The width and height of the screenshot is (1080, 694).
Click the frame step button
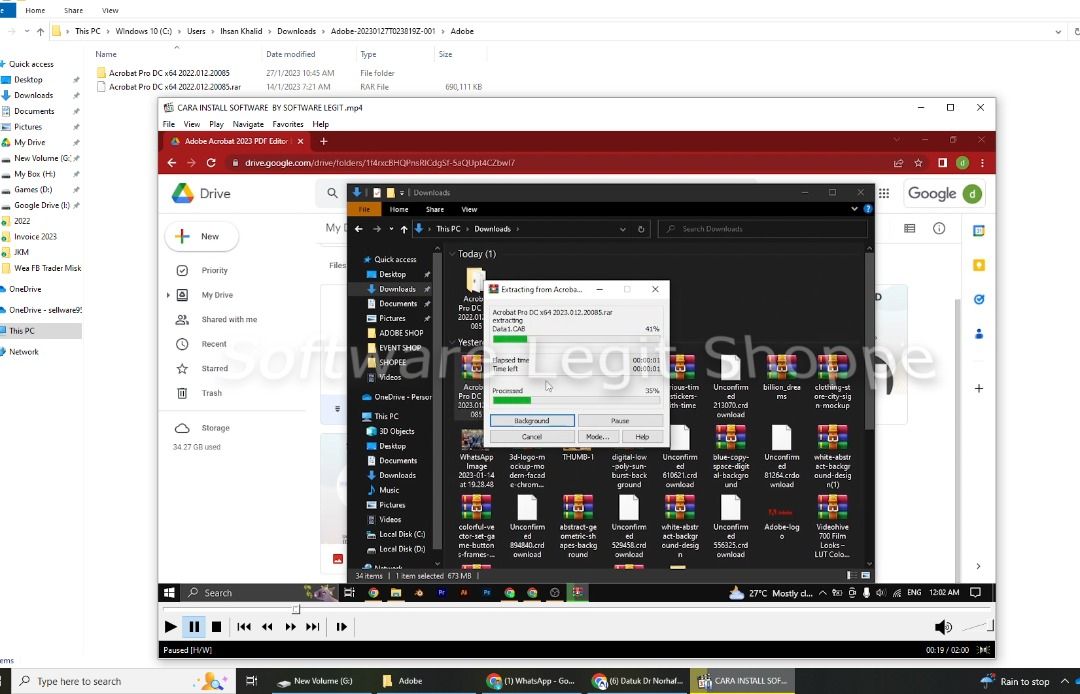point(342,627)
